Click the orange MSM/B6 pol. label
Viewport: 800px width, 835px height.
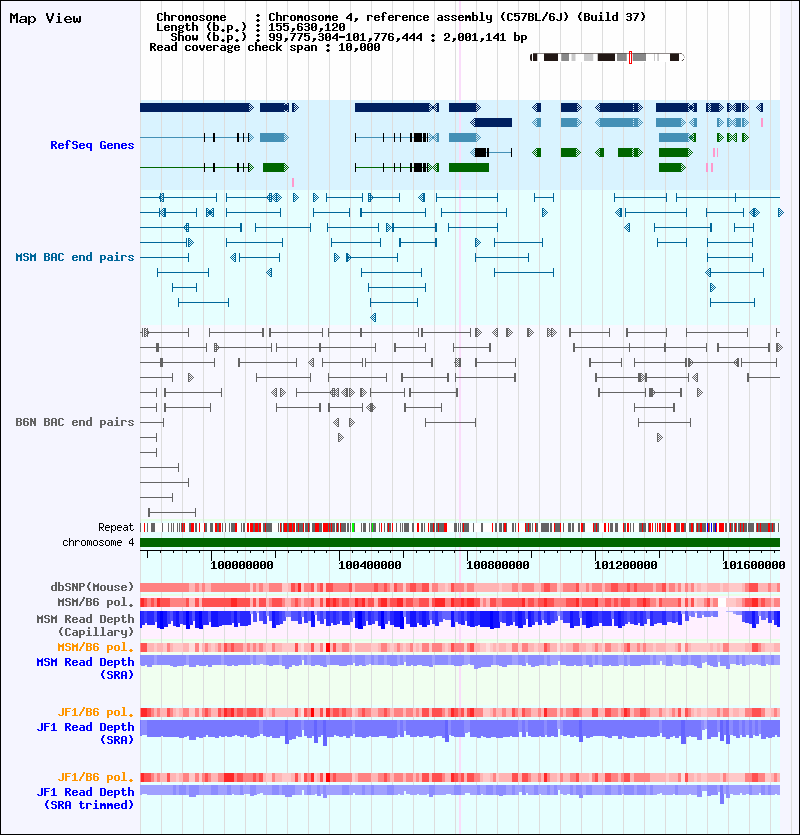pos(96,648)
